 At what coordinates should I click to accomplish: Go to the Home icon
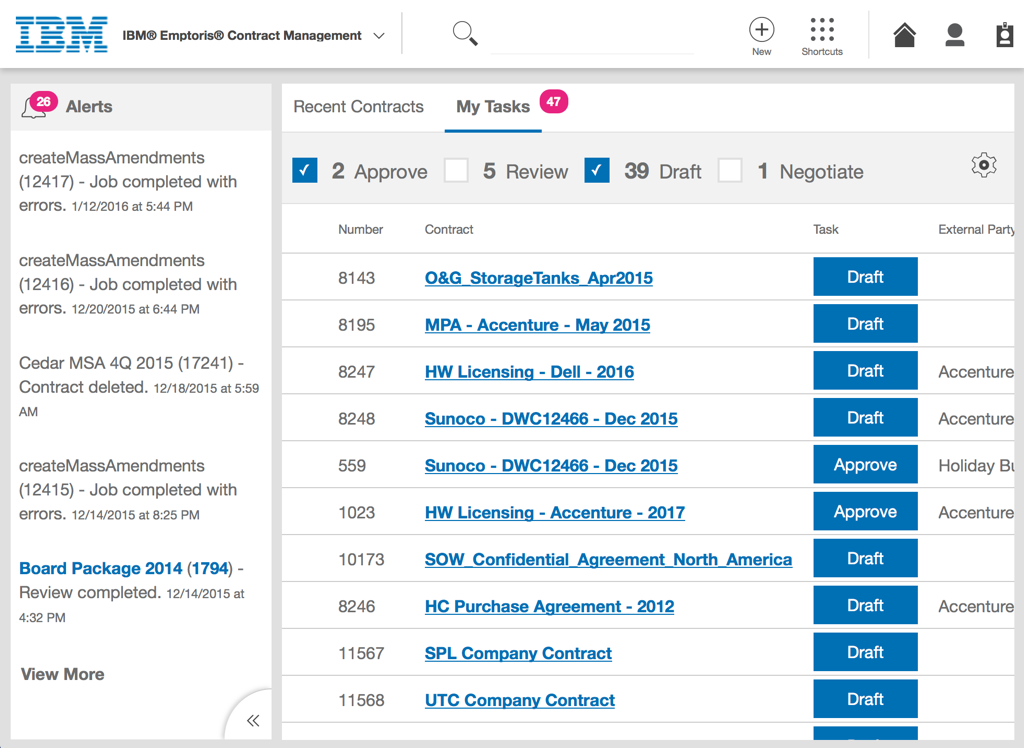(904, 35)
